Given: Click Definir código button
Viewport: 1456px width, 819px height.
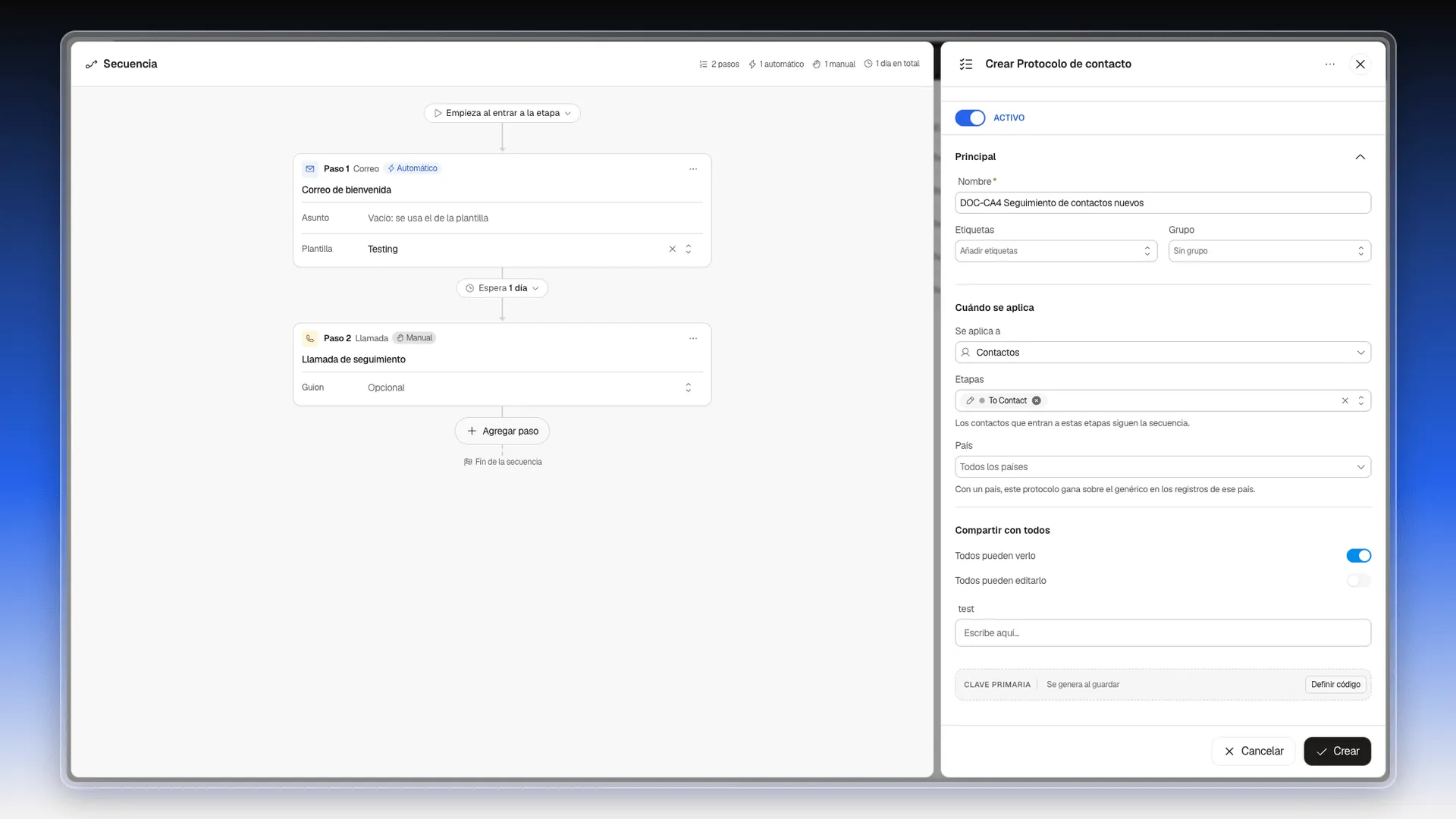Looking at the screenshot, I should point(1335,684).
